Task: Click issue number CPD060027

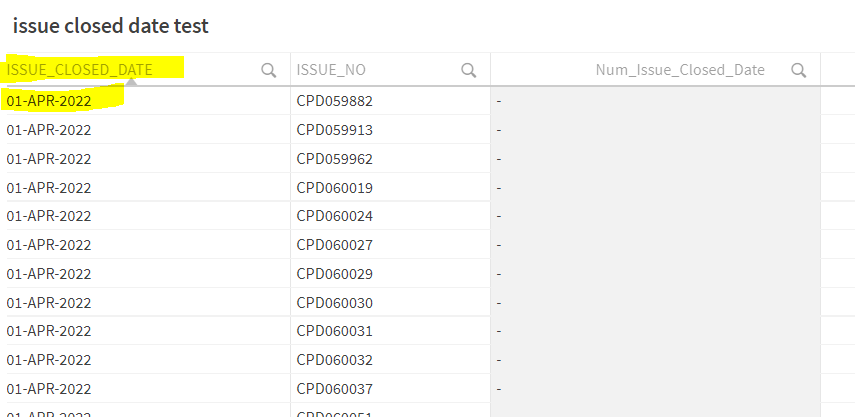Action: (x=334, y=244)
